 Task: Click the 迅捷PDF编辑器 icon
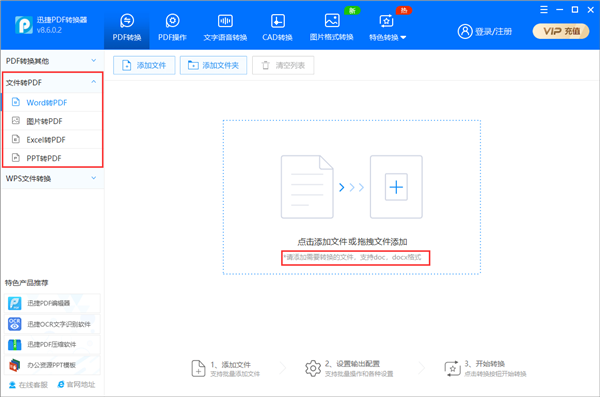point(15,303)
